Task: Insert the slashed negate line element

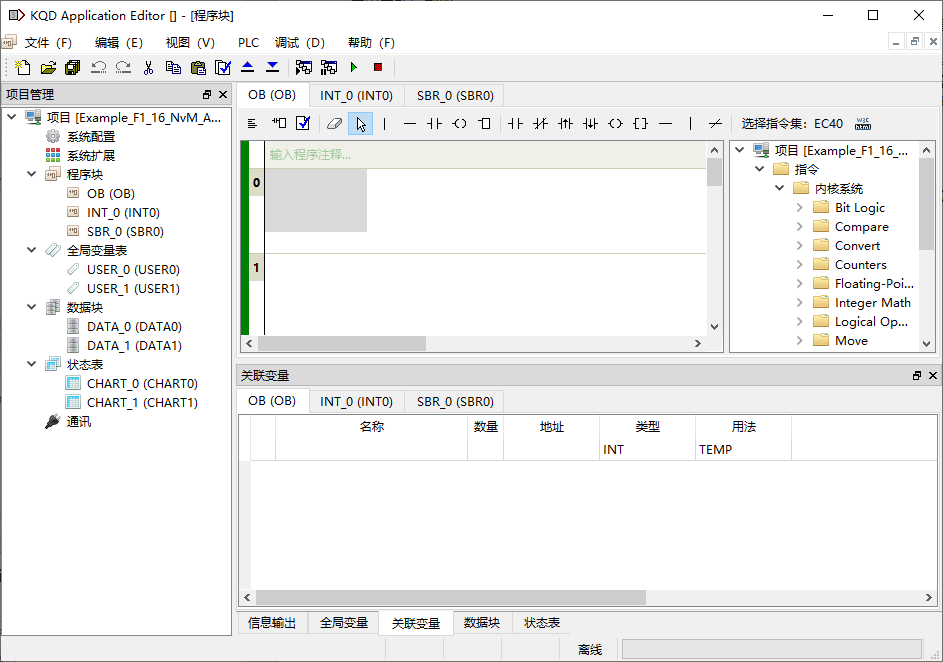Action: click(x=715, y=123)
